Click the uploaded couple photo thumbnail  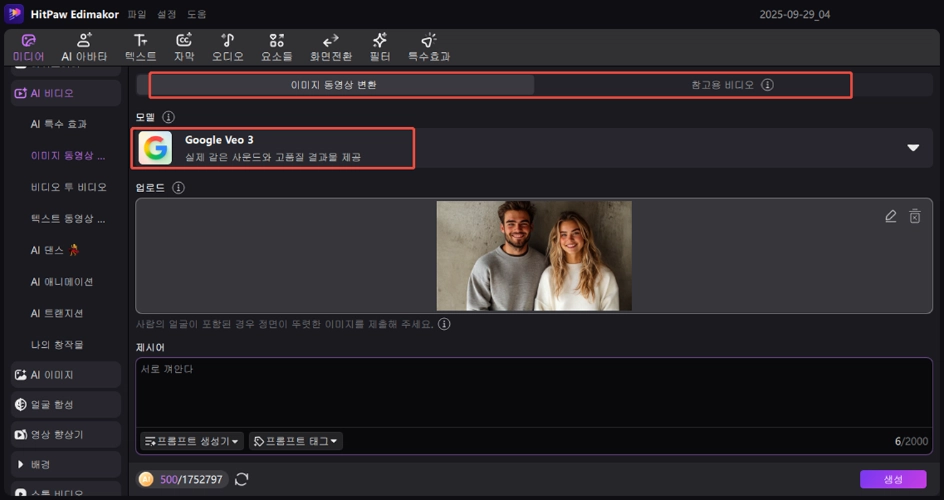click(534, 256)
